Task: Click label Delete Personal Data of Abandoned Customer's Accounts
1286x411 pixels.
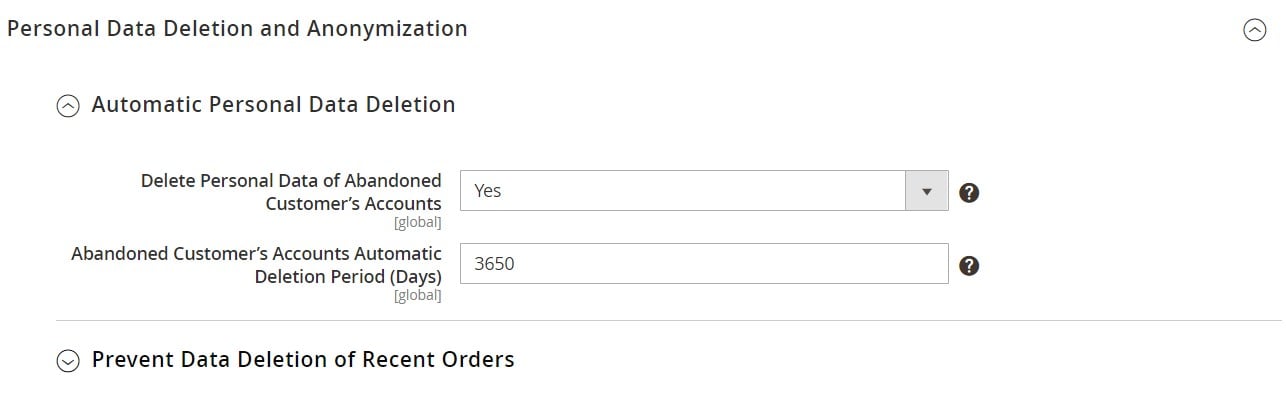Action: [291, 192]
